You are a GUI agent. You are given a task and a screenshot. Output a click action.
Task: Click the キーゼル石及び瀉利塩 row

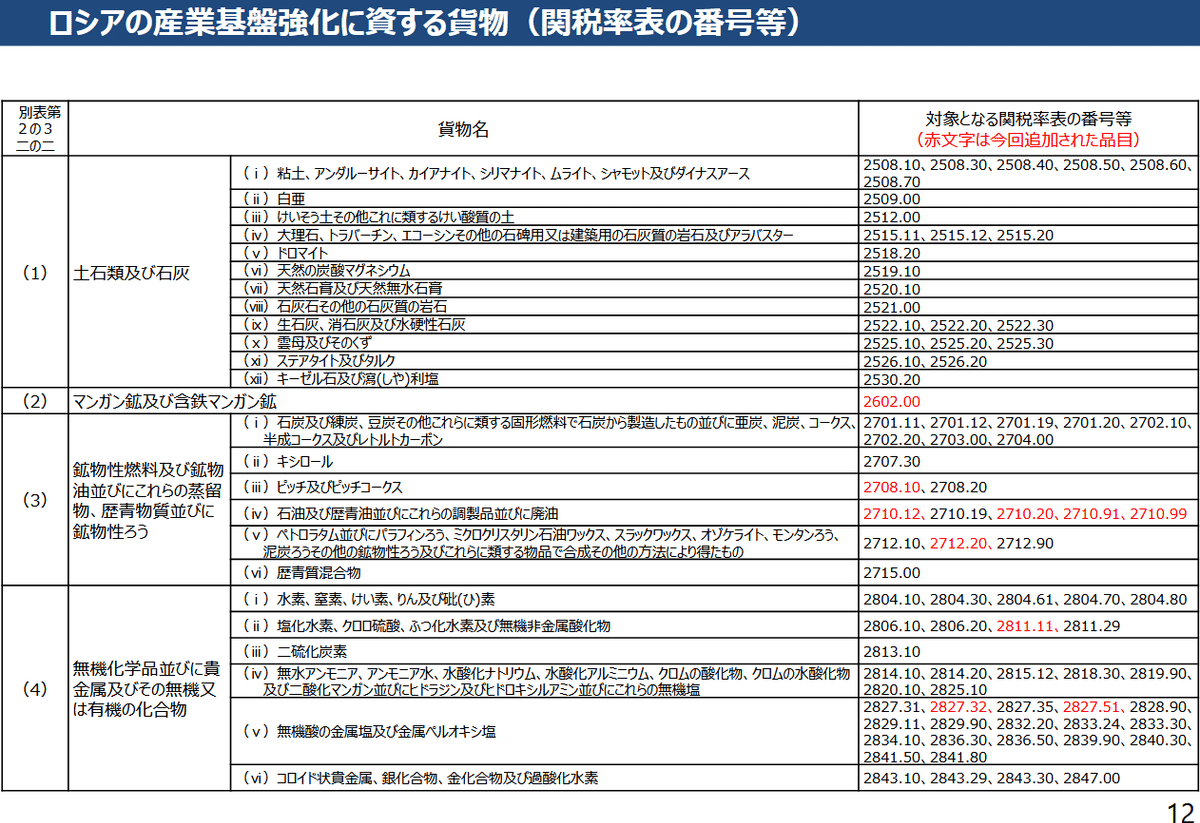point(544,379)
